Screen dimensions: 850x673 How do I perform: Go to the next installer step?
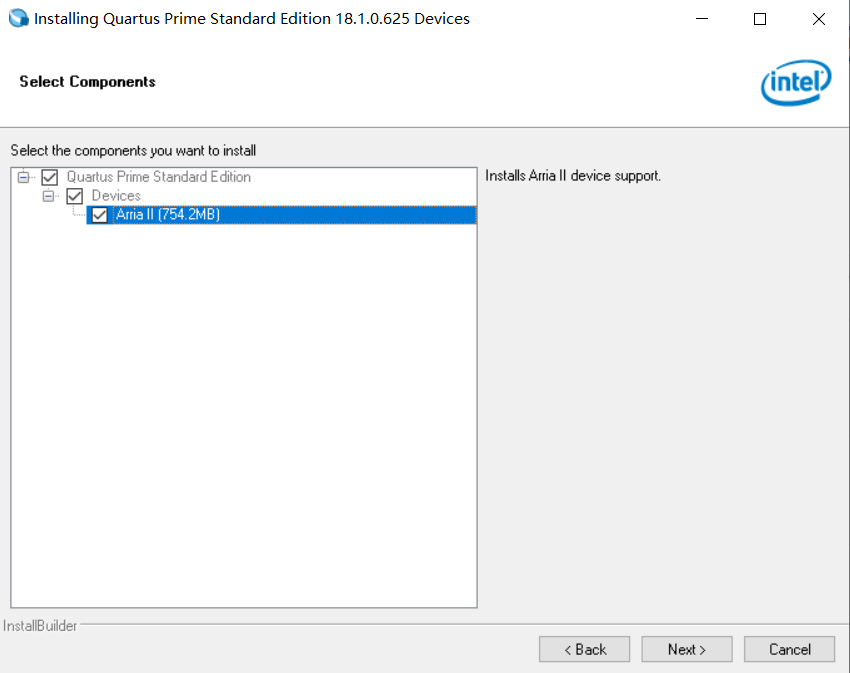click(687, 649)
